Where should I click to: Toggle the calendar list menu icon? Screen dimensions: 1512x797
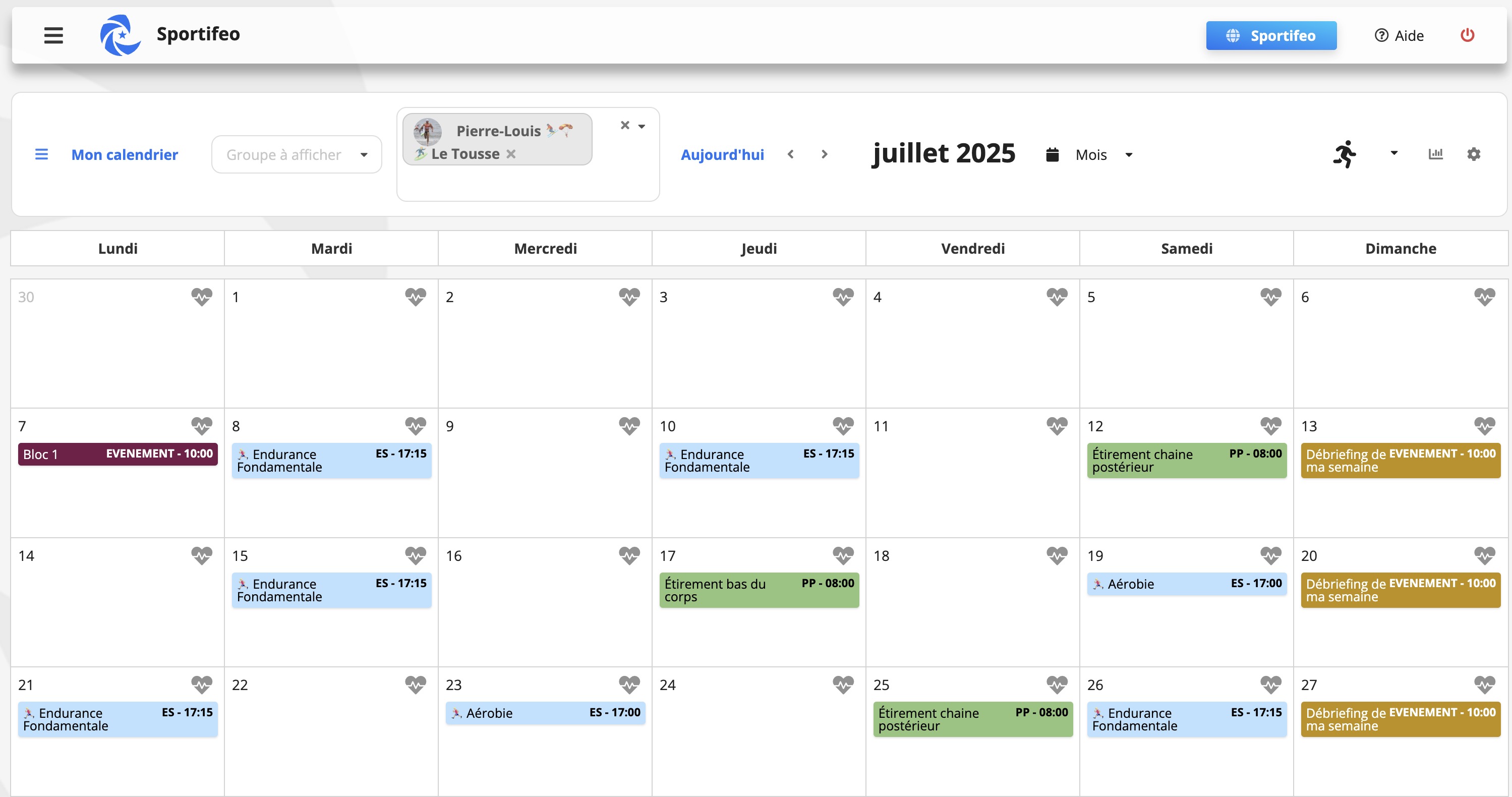coord(41,154)
